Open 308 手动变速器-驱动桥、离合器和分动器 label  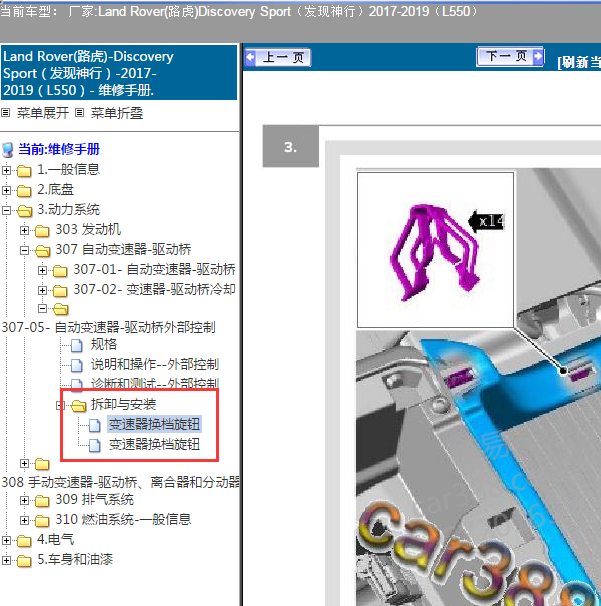click(x=121, y=482)
